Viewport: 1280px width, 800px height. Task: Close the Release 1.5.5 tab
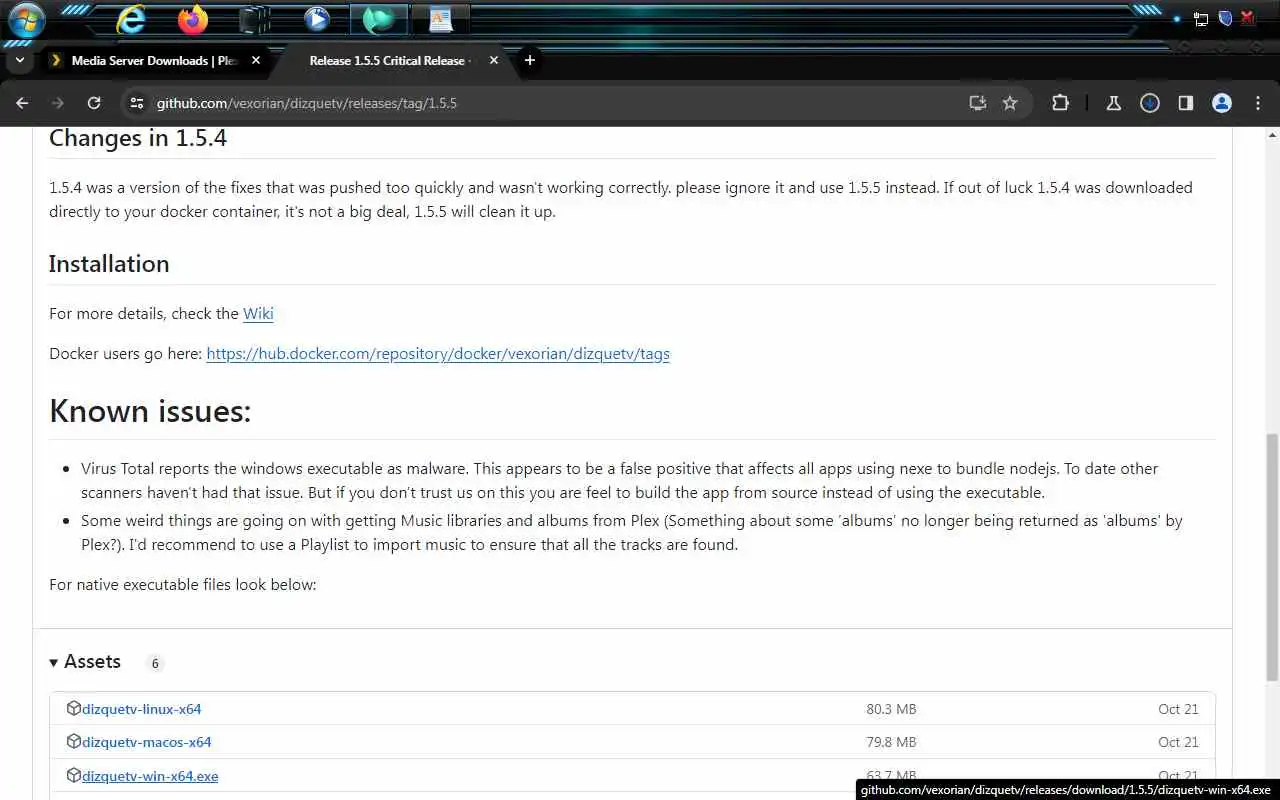point(494,60)
